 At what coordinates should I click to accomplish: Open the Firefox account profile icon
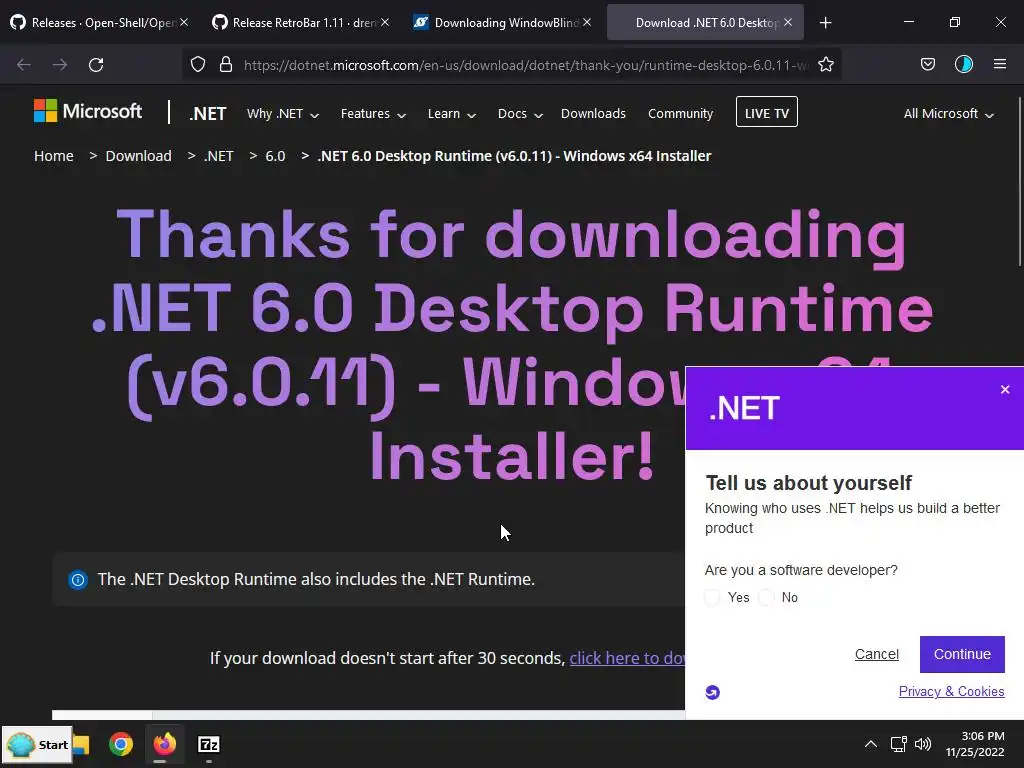963,64
